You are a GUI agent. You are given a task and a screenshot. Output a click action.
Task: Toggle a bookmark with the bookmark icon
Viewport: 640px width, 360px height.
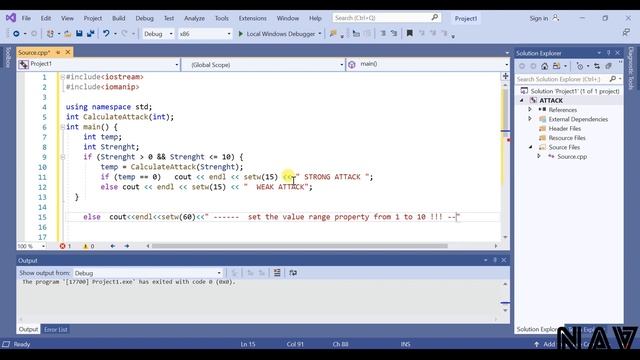pyautogui.click(x=409, y=33)
